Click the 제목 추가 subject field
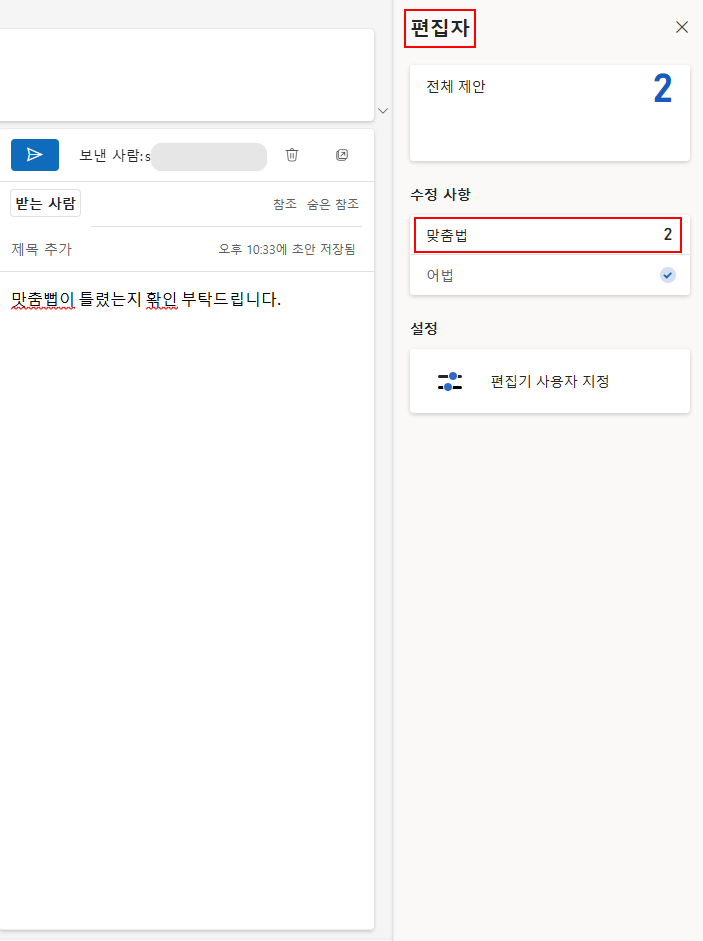 pos(42,249)
